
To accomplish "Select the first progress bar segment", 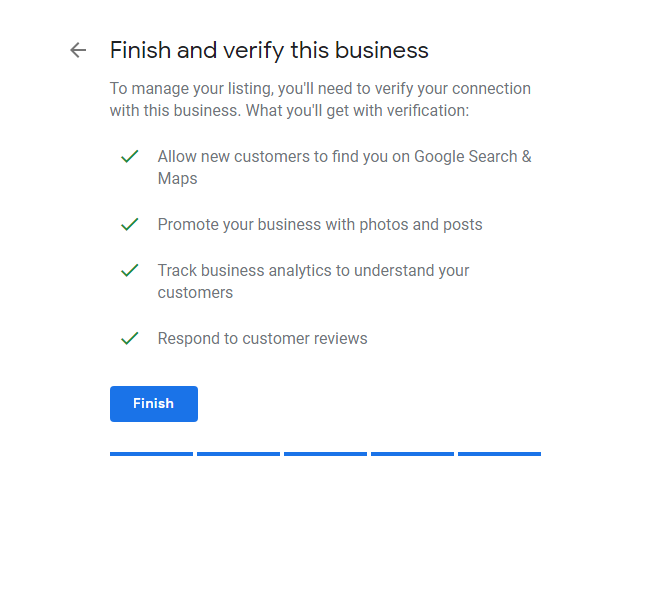I will pos(151,454).
